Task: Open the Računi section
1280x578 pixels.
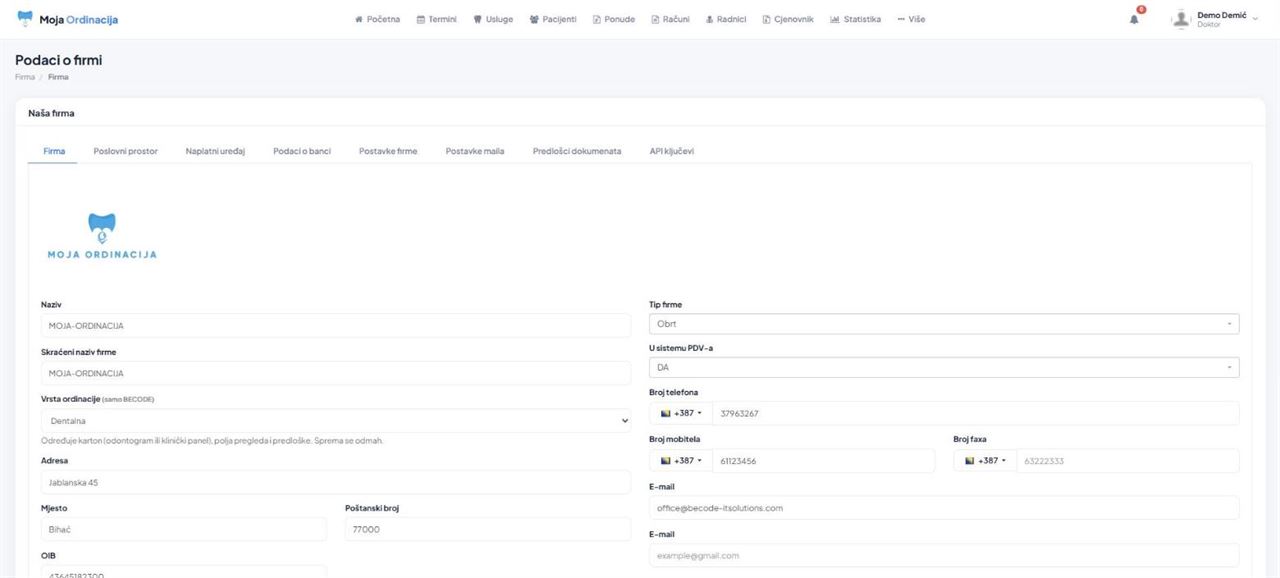Action: (x=671, y=19)
